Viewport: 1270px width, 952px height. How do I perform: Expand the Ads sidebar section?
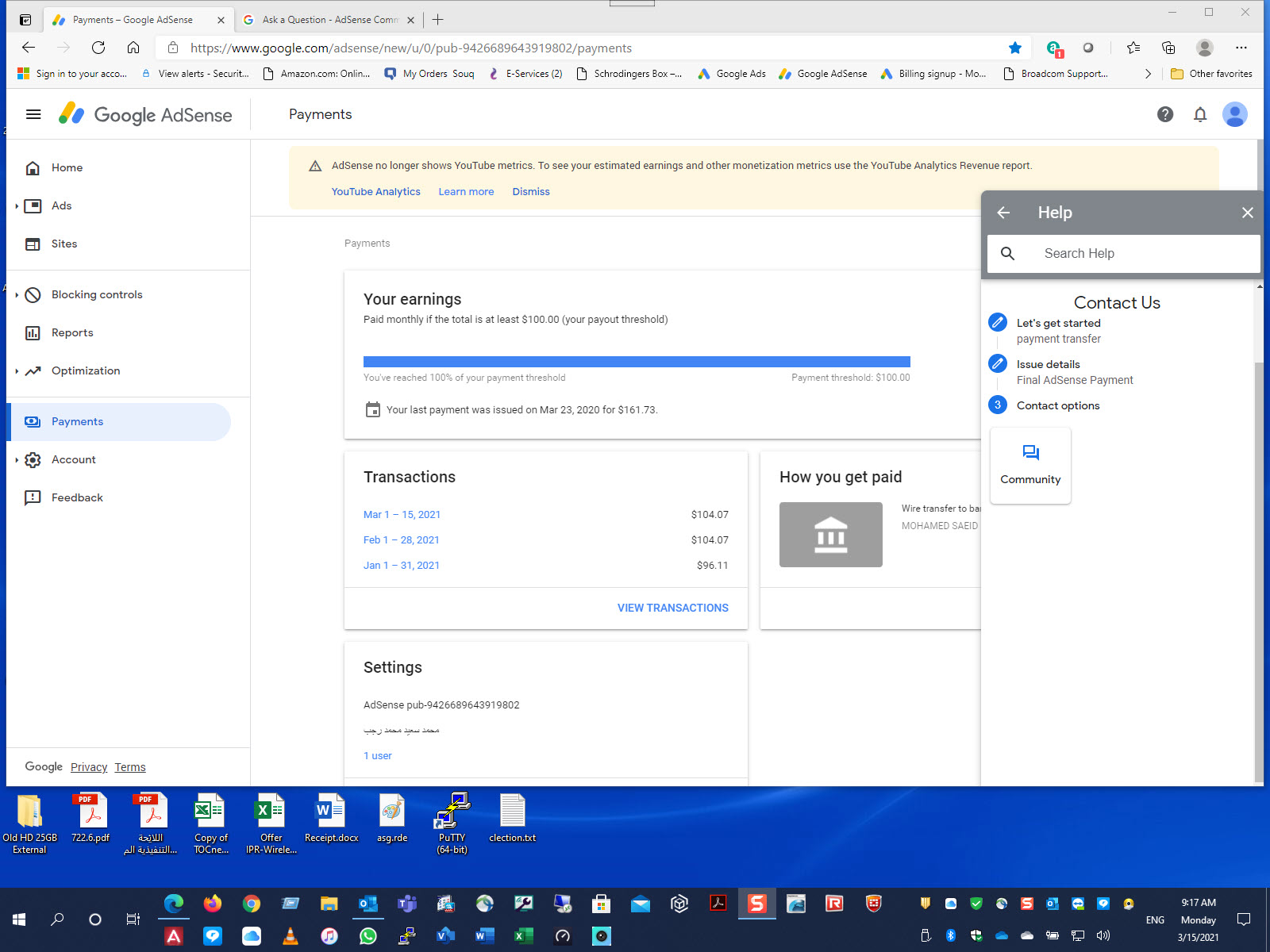[17, 206]
